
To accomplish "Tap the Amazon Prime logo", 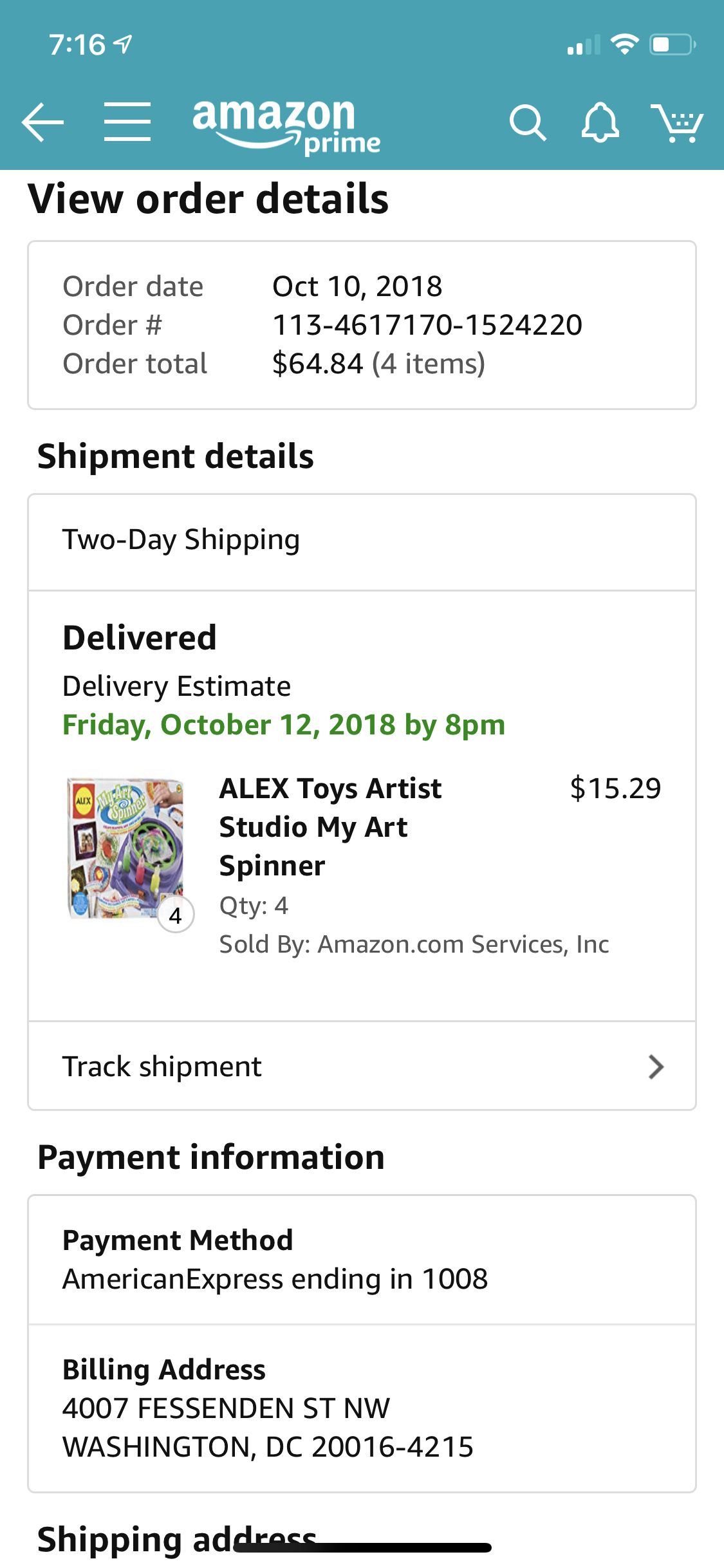I will tap(286, 126).
